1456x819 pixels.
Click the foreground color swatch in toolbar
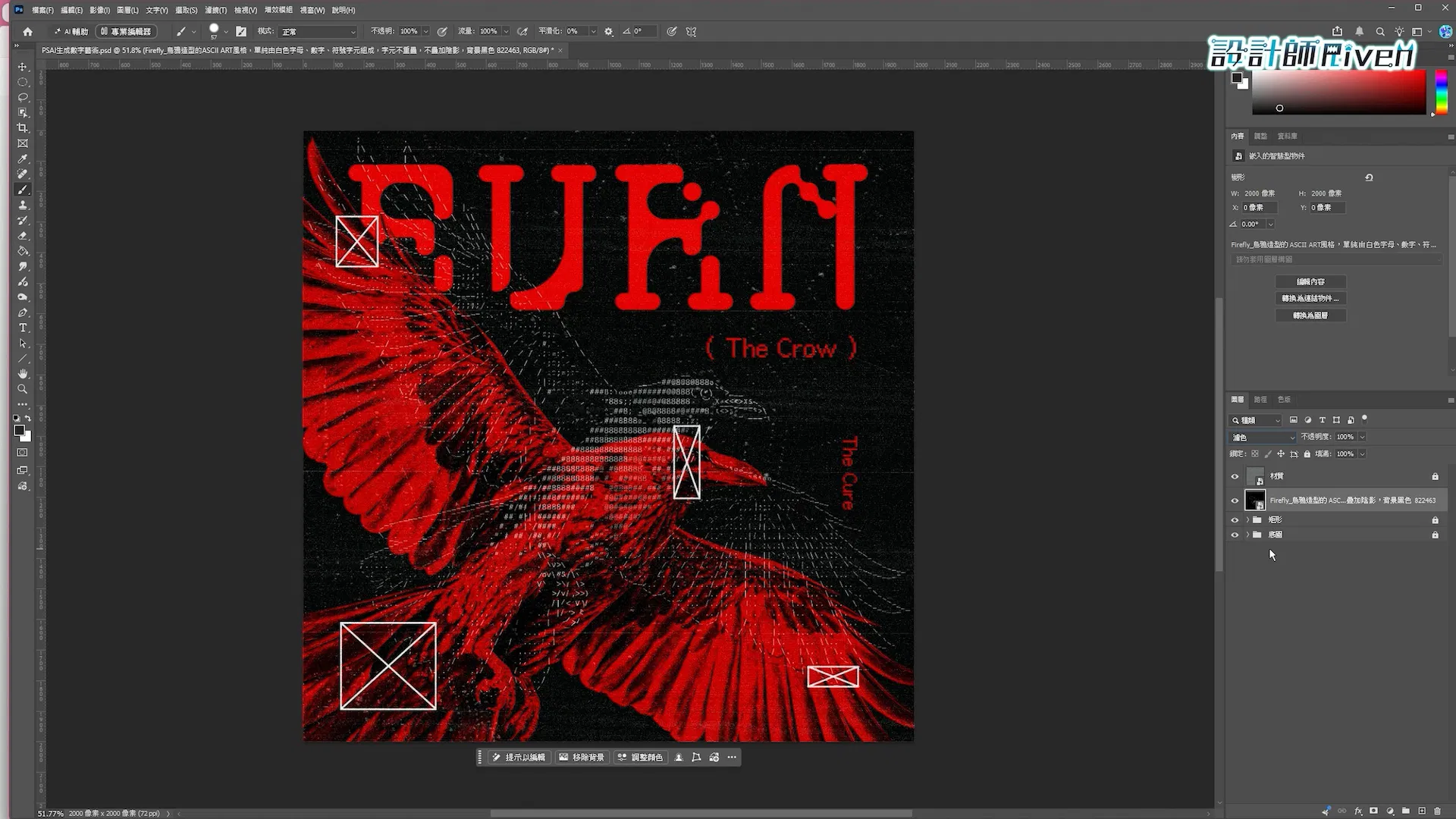click(19, 431)
